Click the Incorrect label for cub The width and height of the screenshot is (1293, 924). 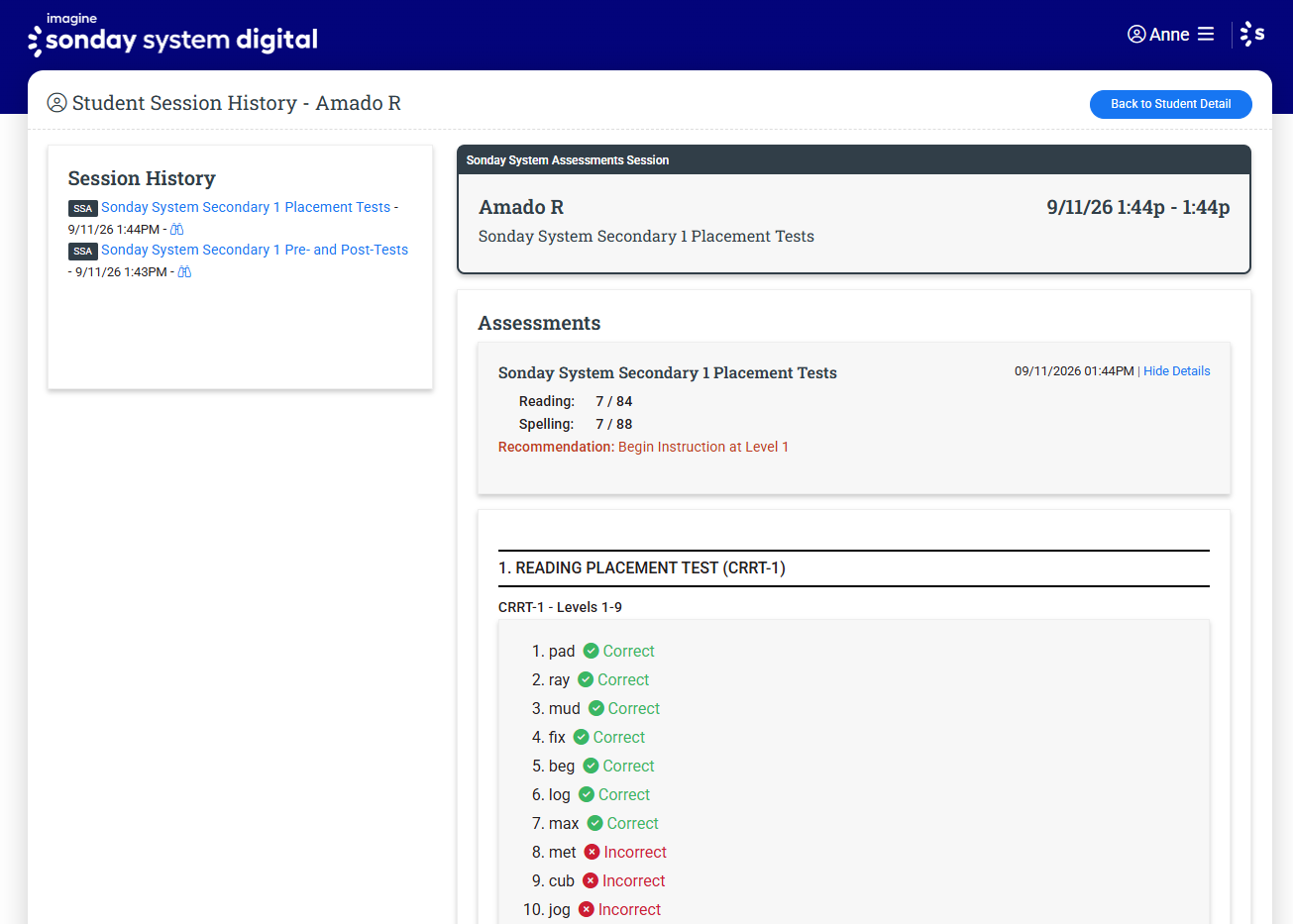point(634,880)
